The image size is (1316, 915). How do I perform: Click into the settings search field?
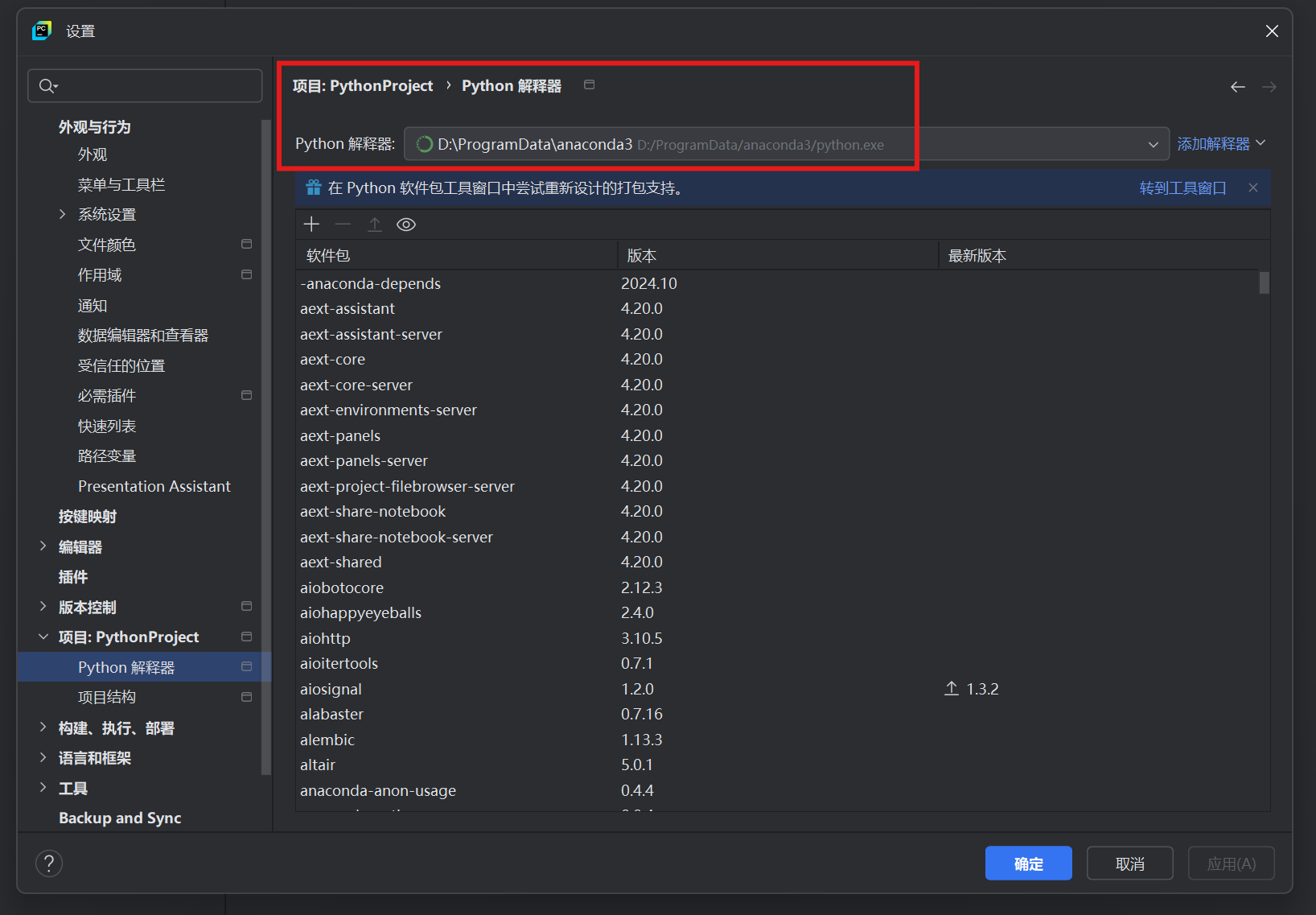145,86
